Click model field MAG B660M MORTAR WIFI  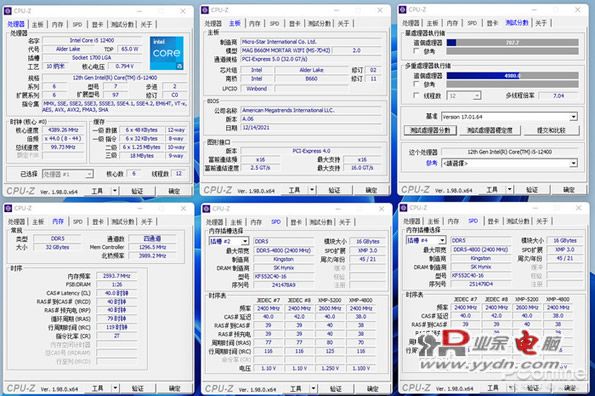tap(286, 50)
